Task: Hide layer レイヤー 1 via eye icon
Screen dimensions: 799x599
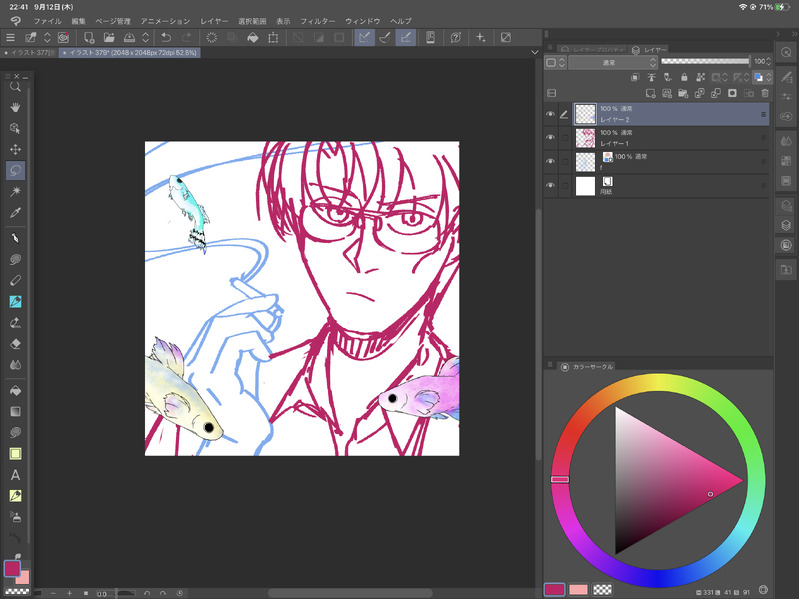Action: 550,138
